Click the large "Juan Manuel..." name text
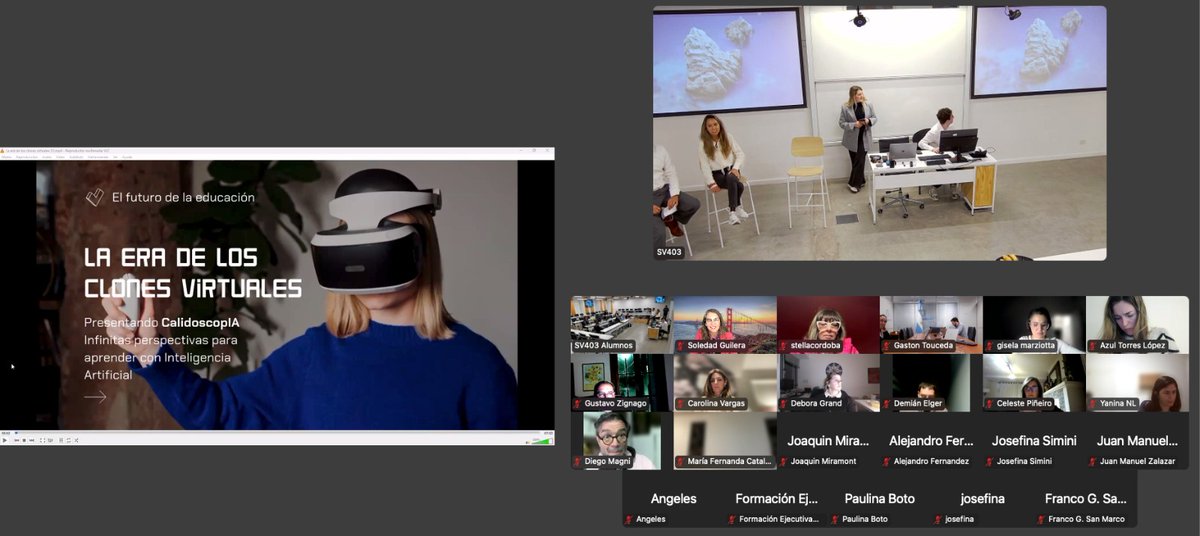This screenshot has height=536, width=1200. (x=1137, y=440)
